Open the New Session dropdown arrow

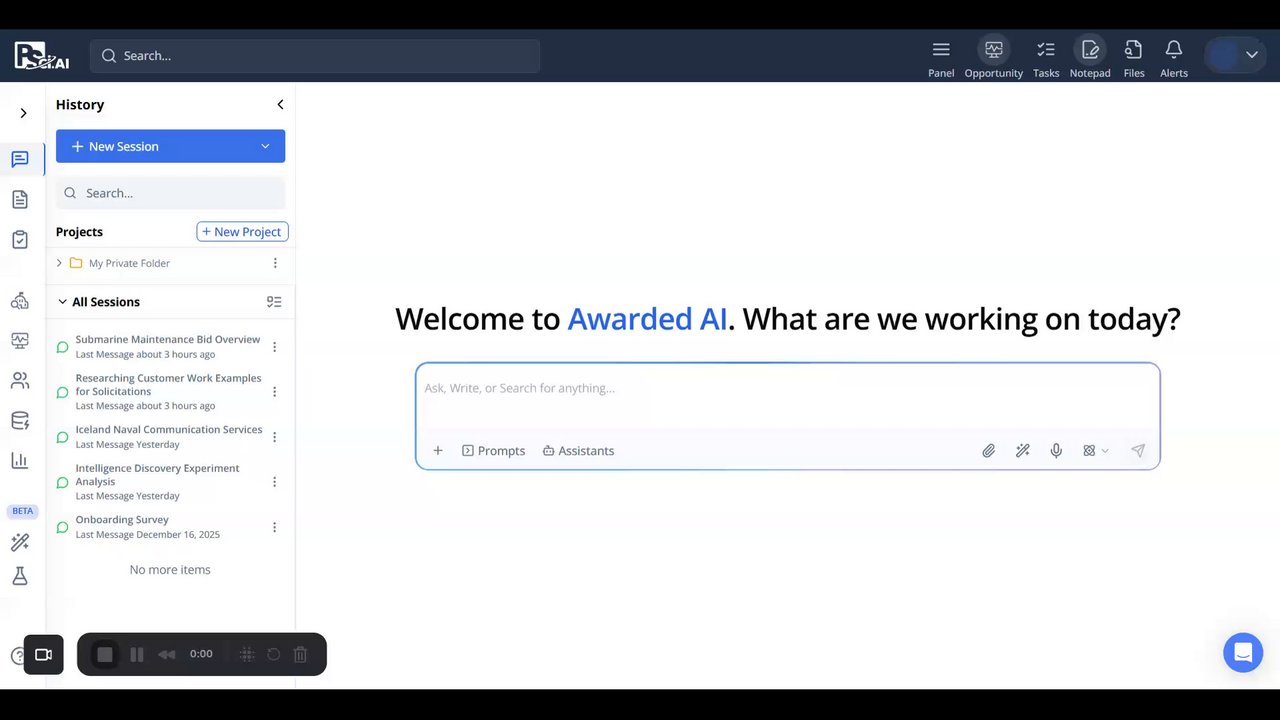265,146
